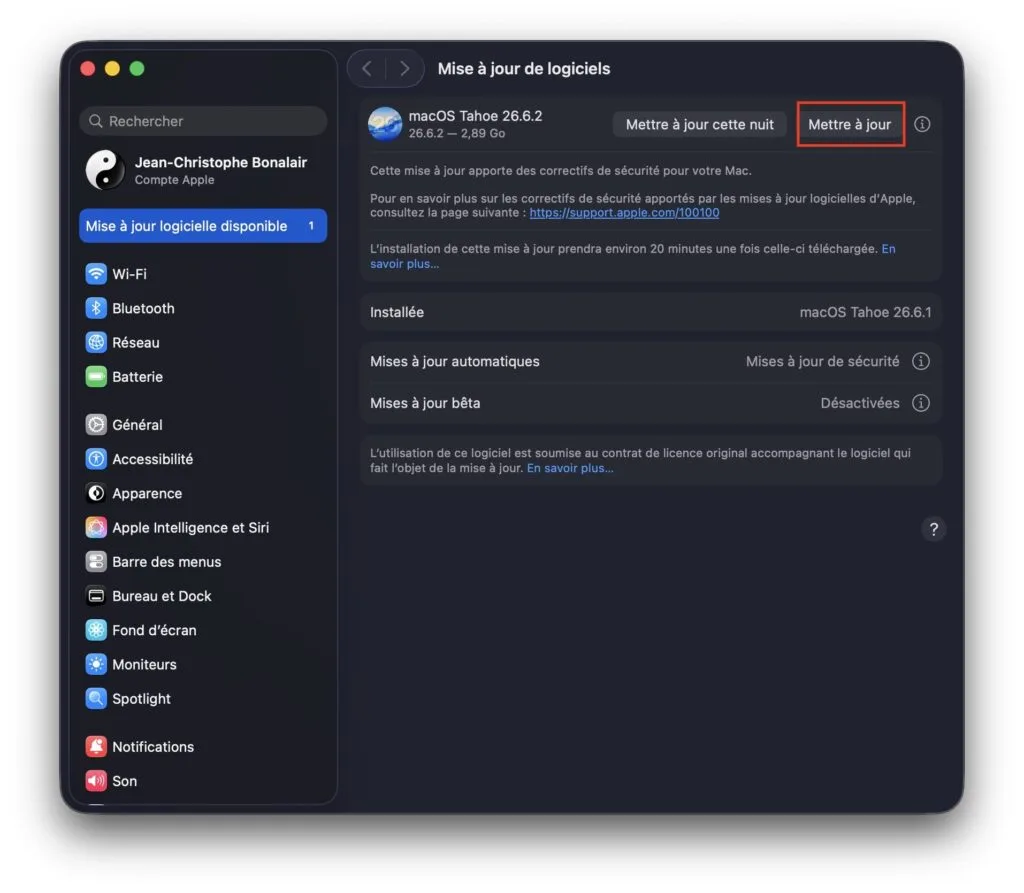Open the Apparence icon
The width and height of the screenshot is (1024, 893).
[96, 493]
